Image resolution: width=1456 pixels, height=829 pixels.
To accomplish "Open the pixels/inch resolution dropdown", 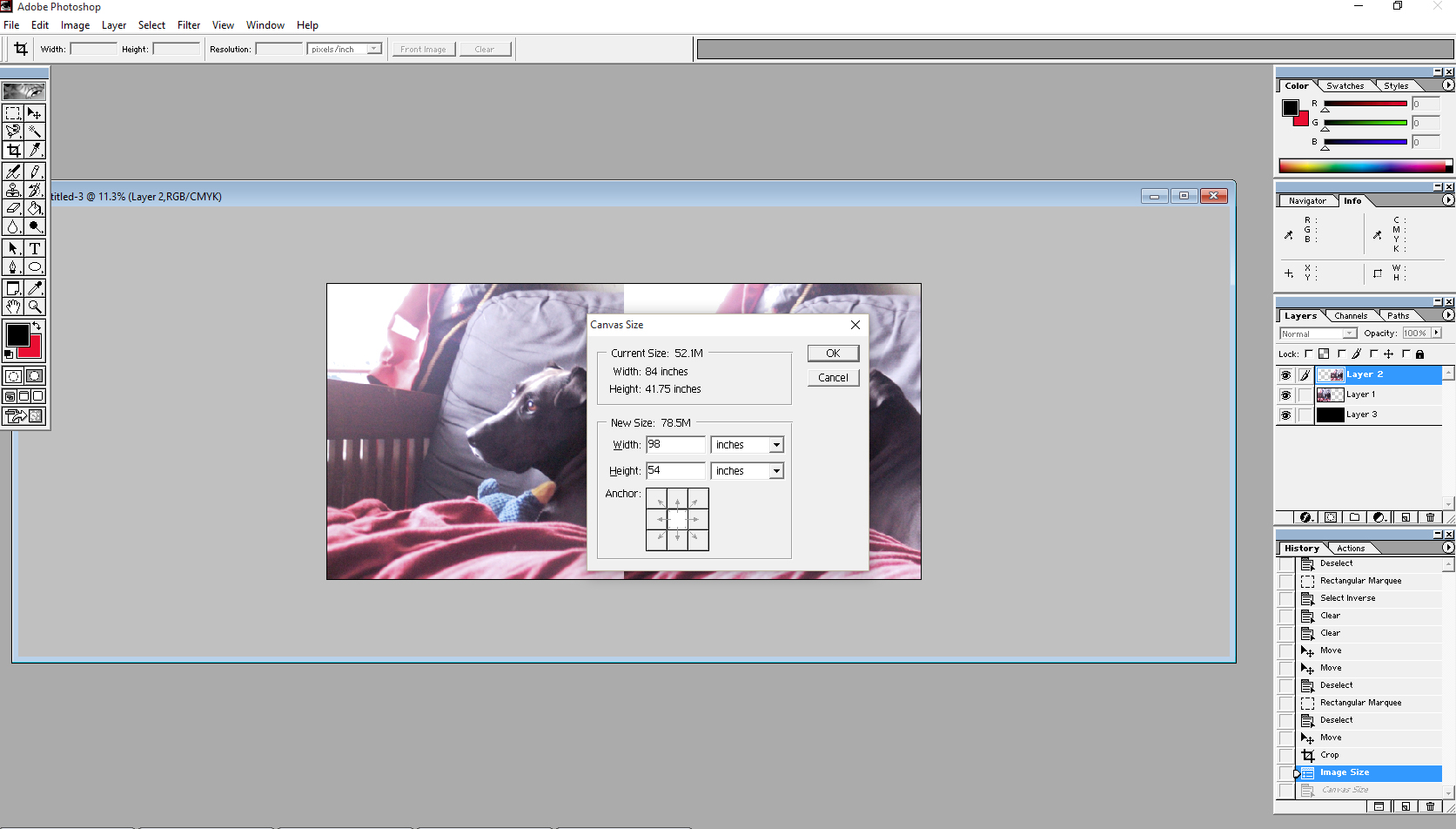I will (x=373, y=49).
